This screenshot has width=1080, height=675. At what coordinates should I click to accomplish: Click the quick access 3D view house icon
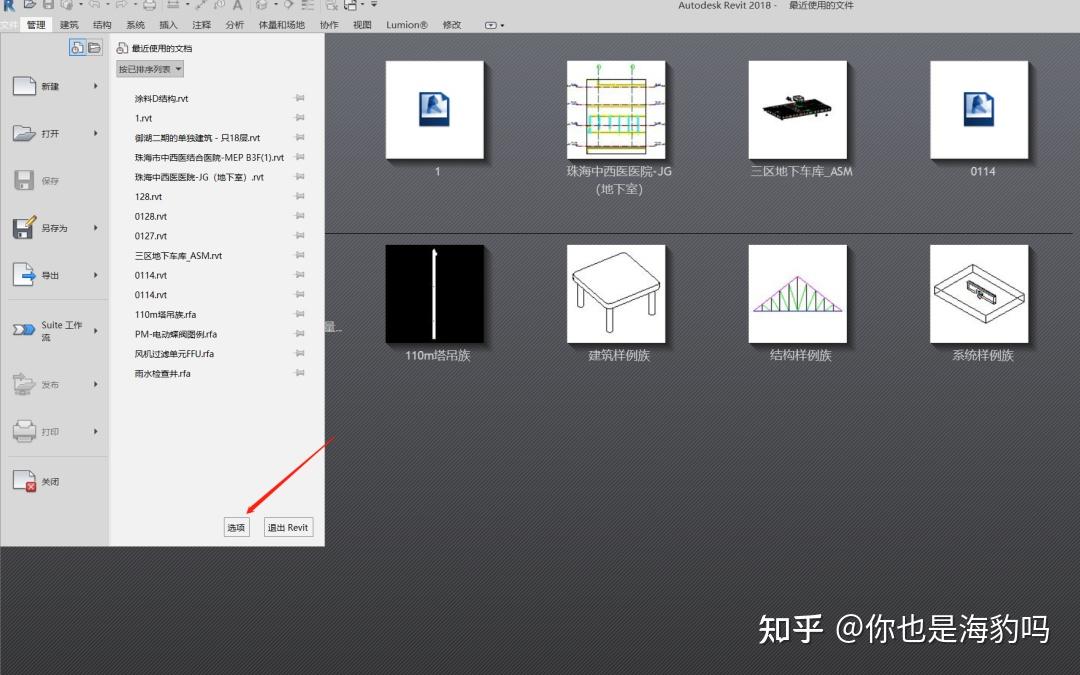pos(262,5)
